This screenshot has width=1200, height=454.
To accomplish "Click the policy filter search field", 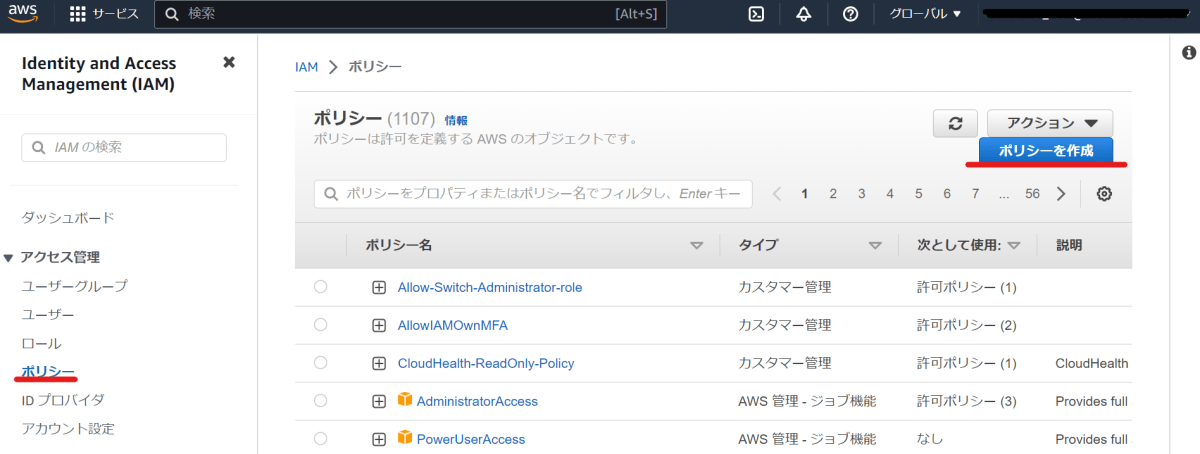I will click(x=533, y=194).
